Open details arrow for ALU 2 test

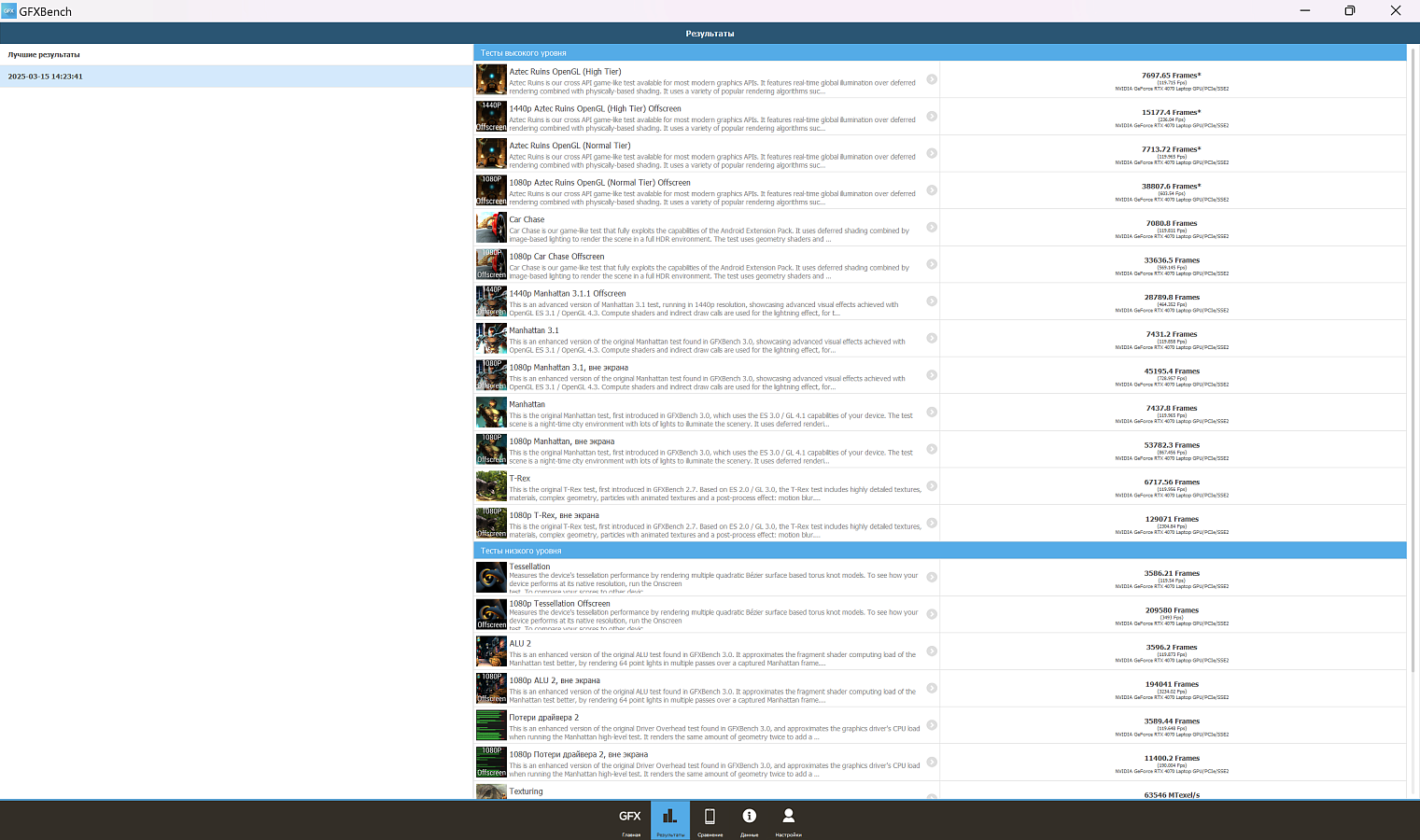click(932, 651)
